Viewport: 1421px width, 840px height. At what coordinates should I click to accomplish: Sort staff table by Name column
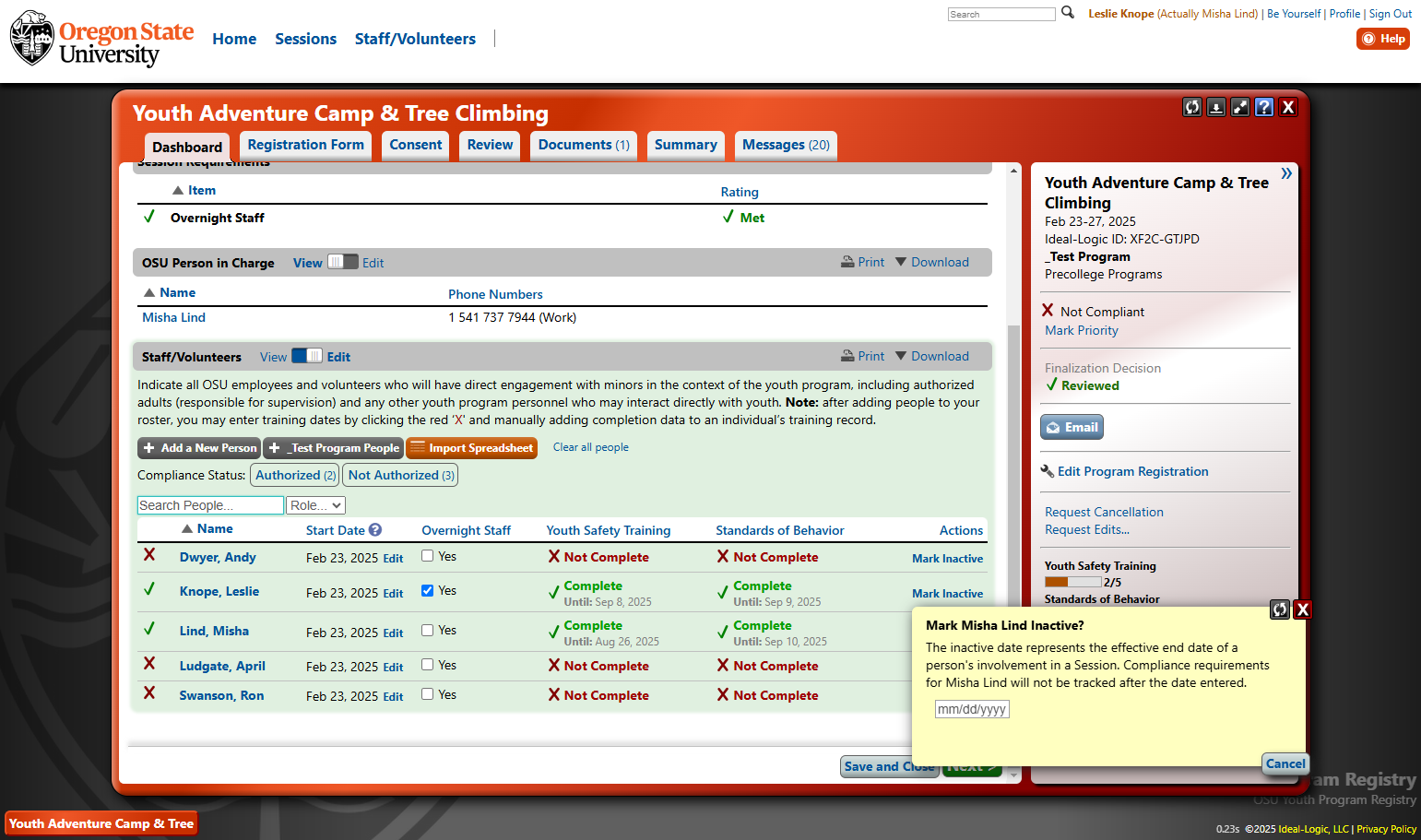tap(207, 528)
